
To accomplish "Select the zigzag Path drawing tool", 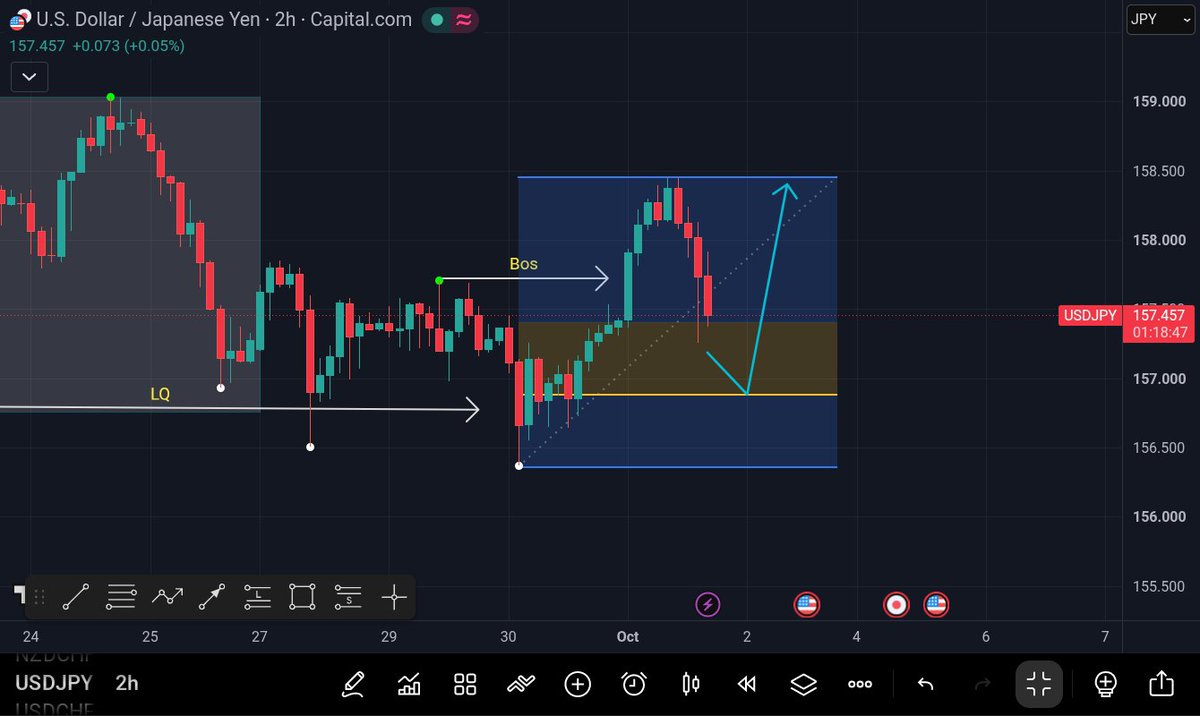I will point(167,598).
